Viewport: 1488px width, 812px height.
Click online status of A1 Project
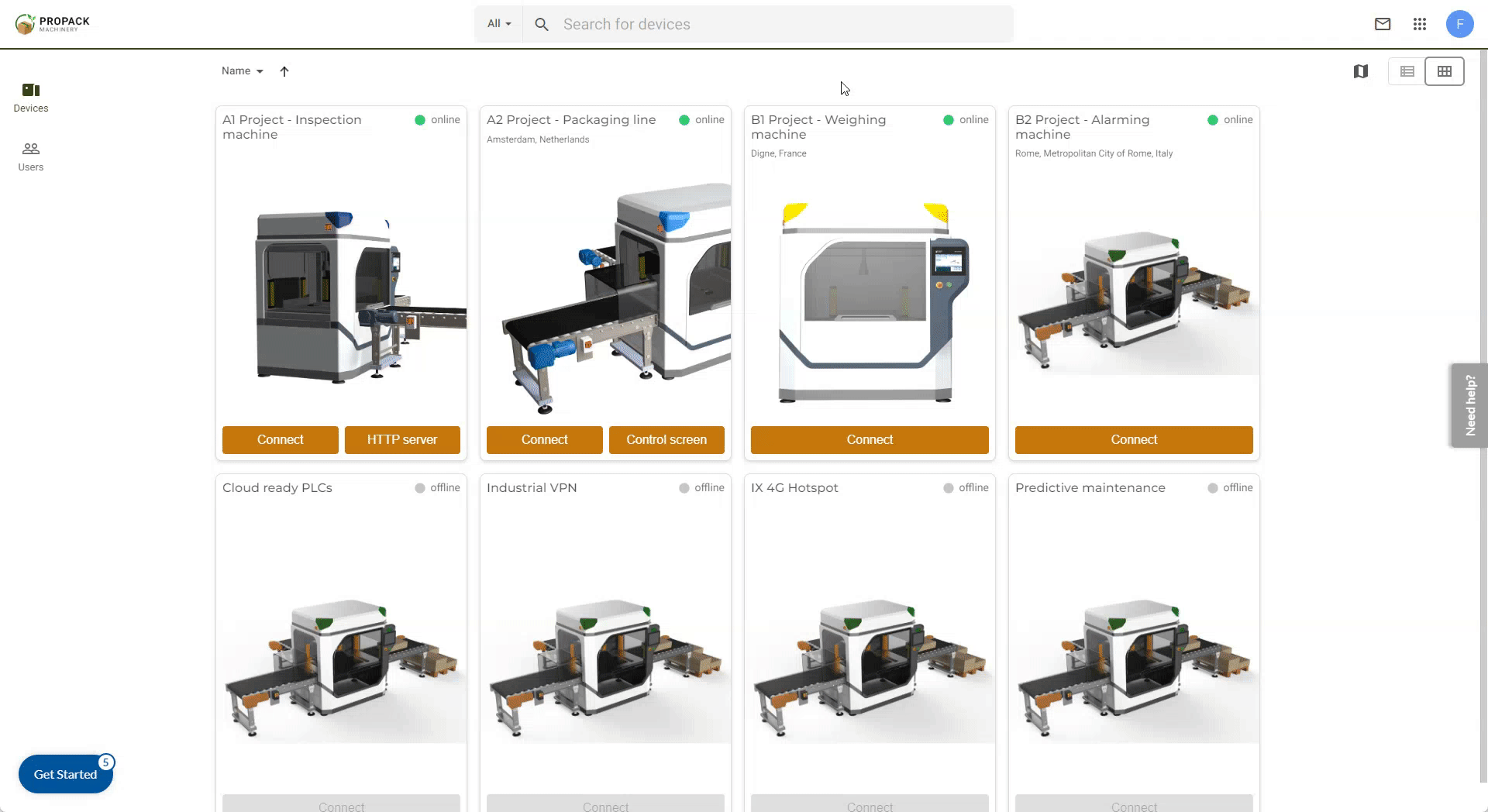coord(437,120)
